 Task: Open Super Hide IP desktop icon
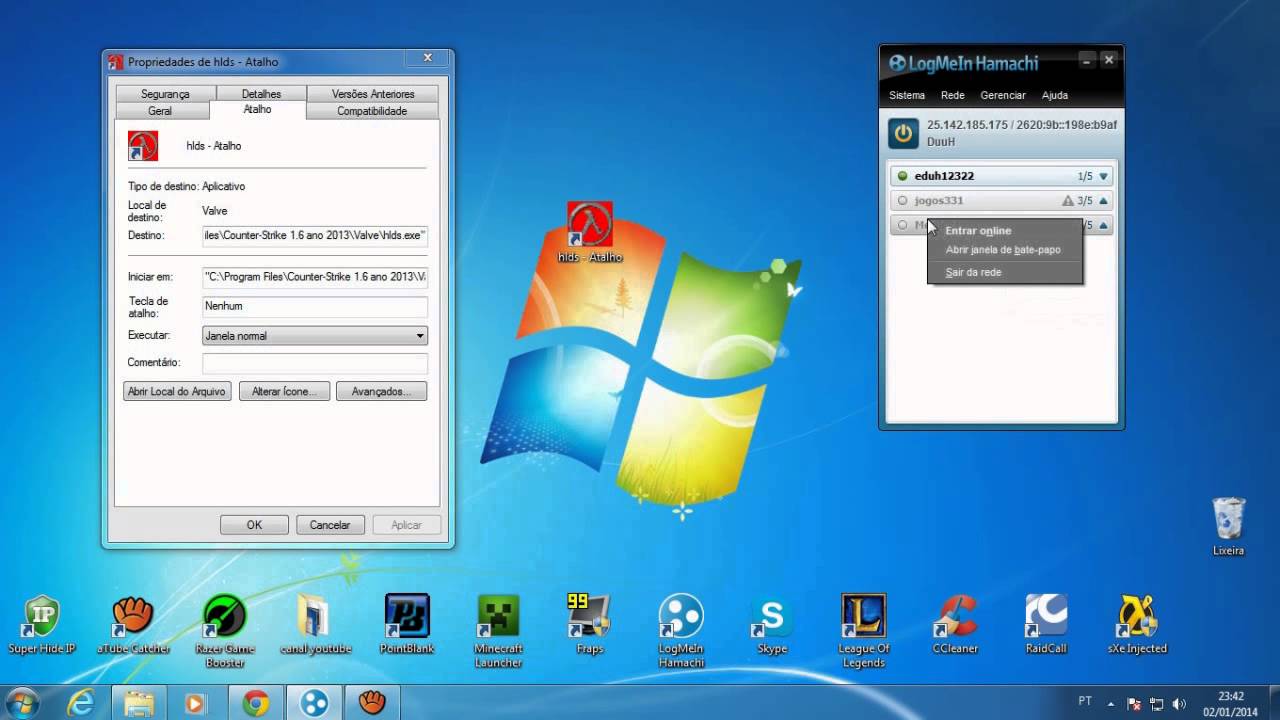41,625
